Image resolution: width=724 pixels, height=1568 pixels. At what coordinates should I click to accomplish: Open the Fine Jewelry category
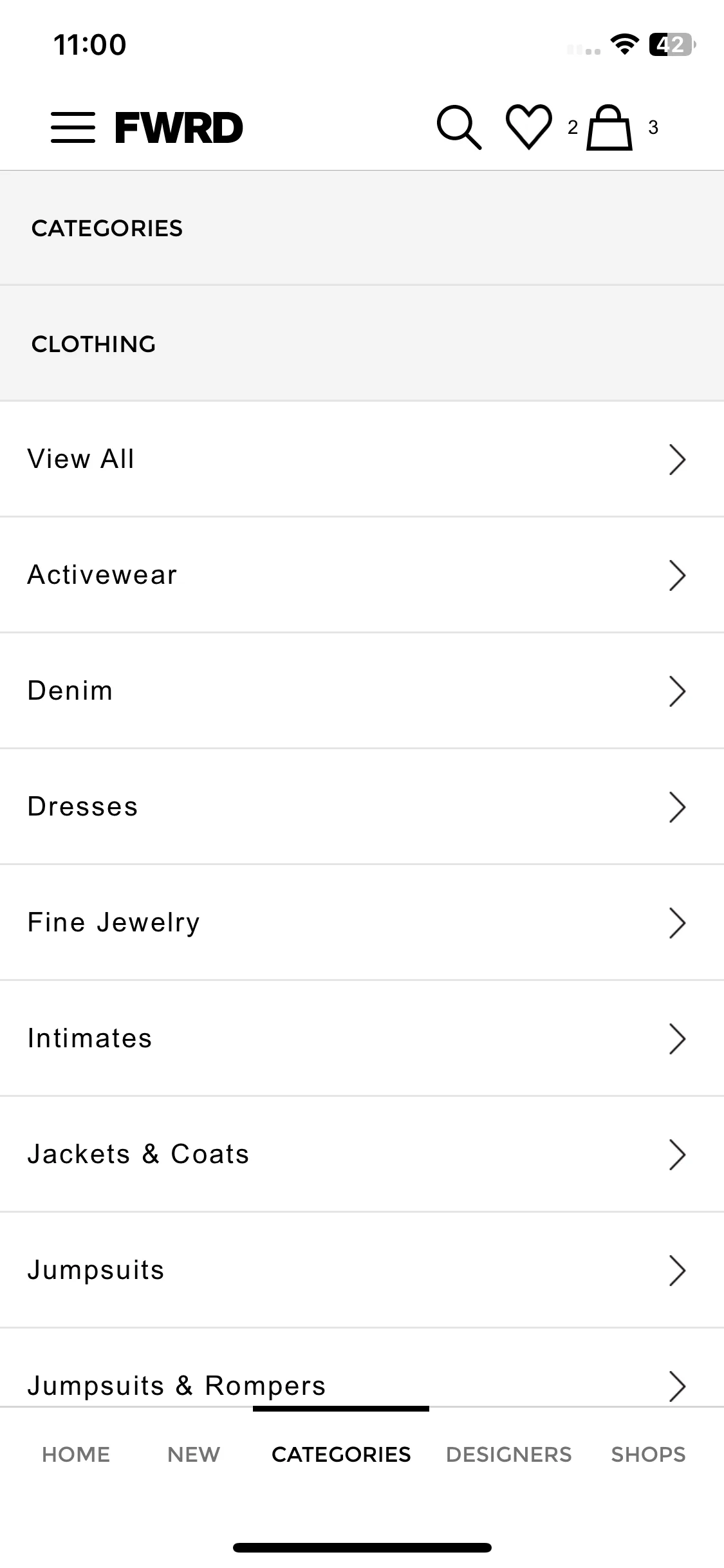point(362,922)
